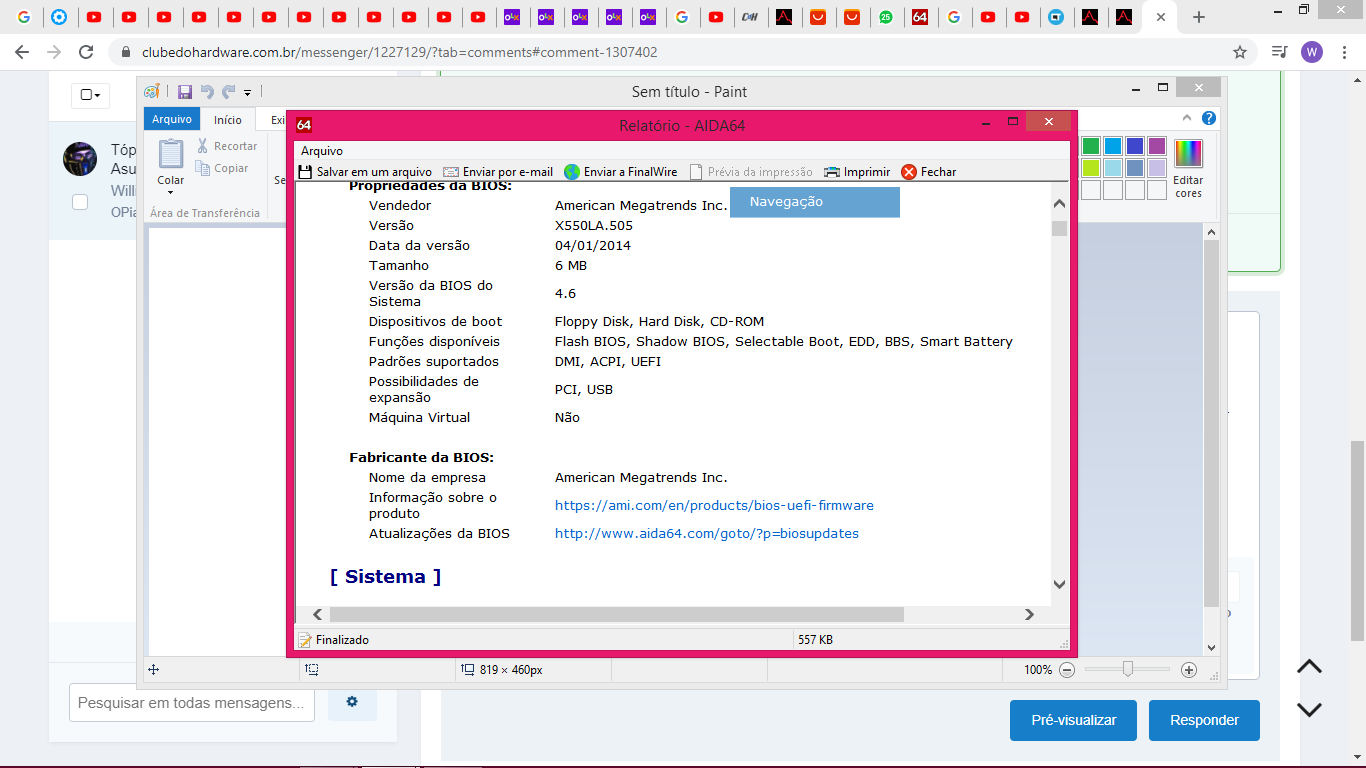Screen dimensions: 1366x768
Task: Send the AIDA64 report by e-mail
Action: (498, 172)
